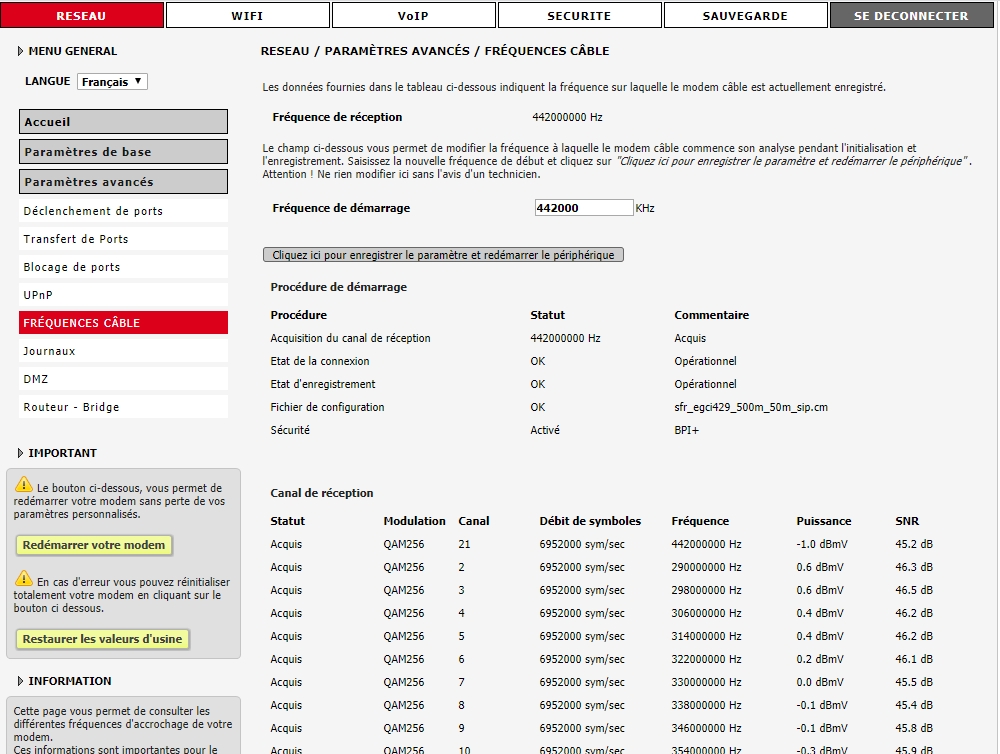1000x754 pixels.
Task: Switch to the WIFI tab
Action: pos(247,16)
